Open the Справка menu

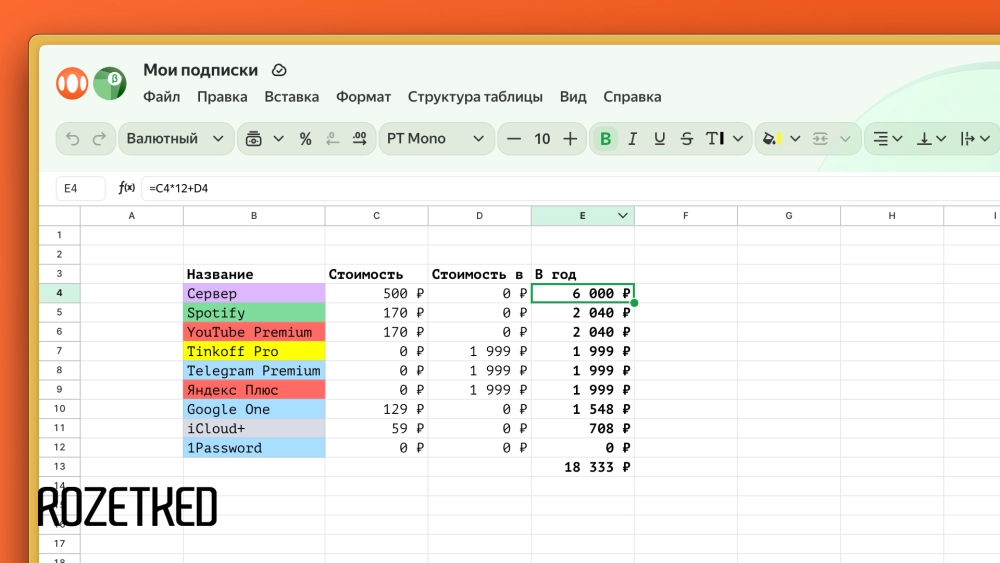click(632, 97)
